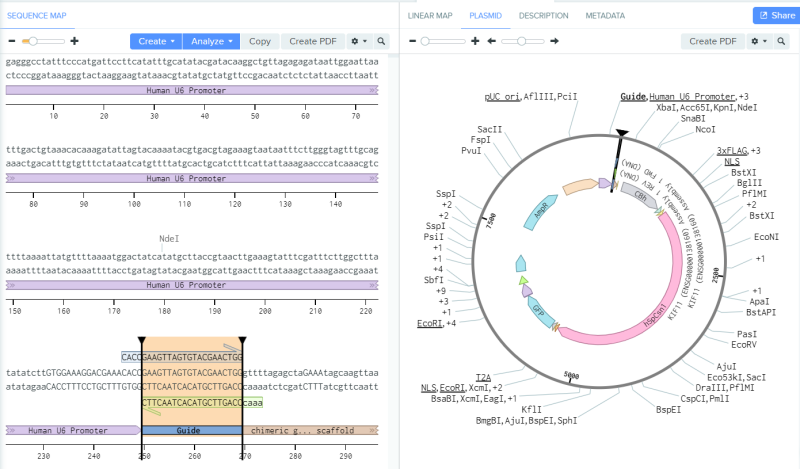
Task: Select the GFP feature arrow on plasmid
Action: pos(540,310)
